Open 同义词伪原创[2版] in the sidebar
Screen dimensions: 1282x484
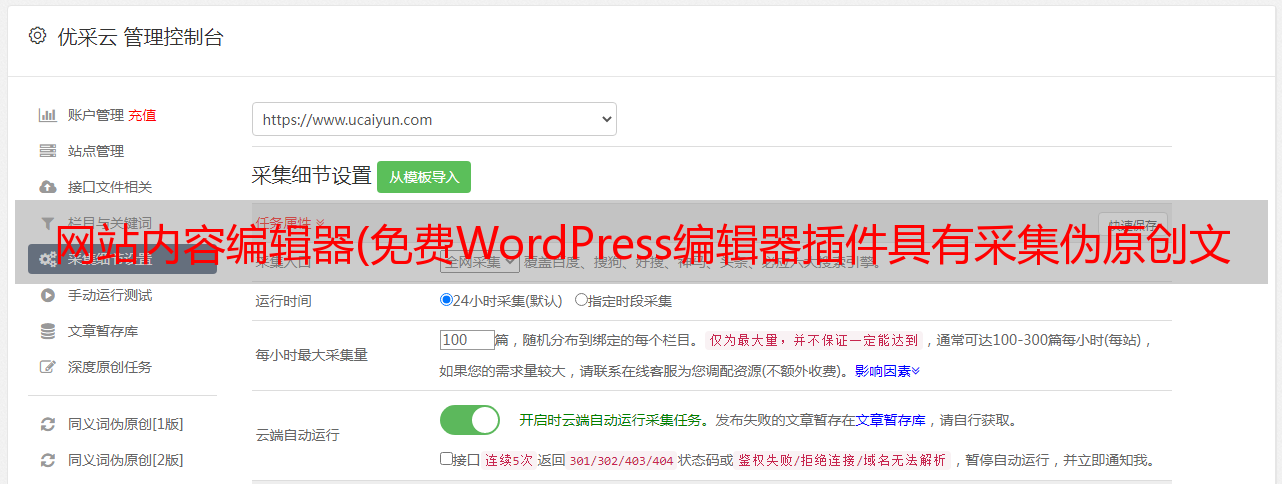click(x=126, y=460)
